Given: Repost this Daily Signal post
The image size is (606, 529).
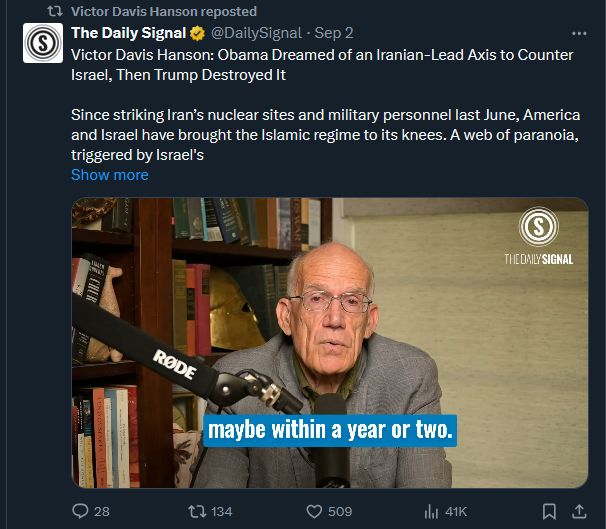Looking at the screenshot, I should coord(197,511).
